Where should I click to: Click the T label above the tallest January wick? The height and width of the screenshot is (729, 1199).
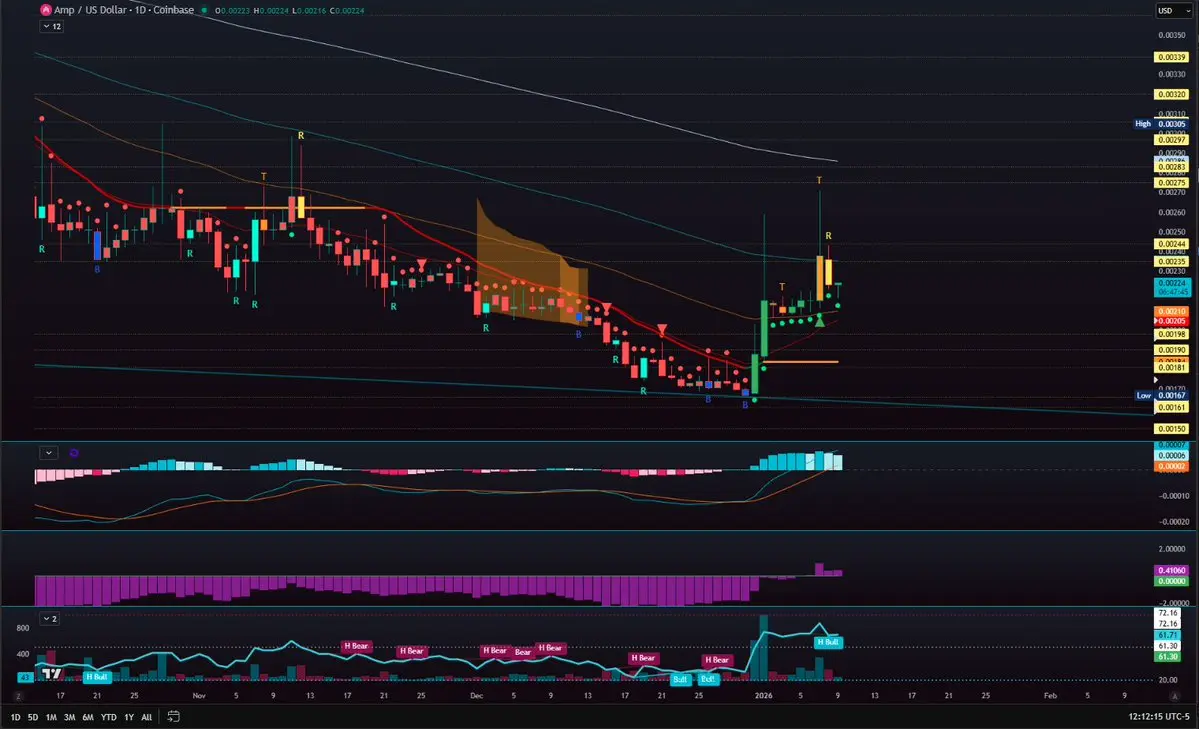tap(819, 181)
